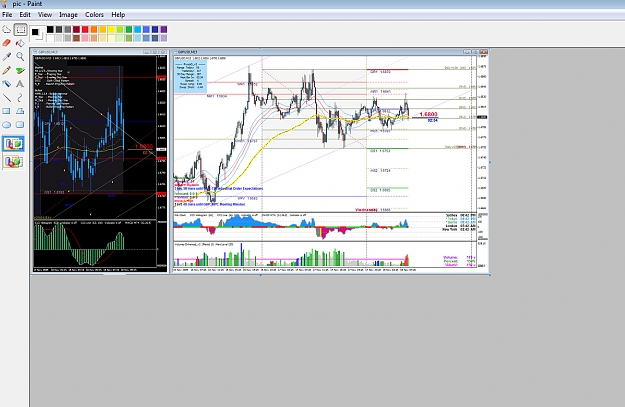Choose the Ellipse shape tool
This screenshot has height=407, width=625.
[6, 125]
